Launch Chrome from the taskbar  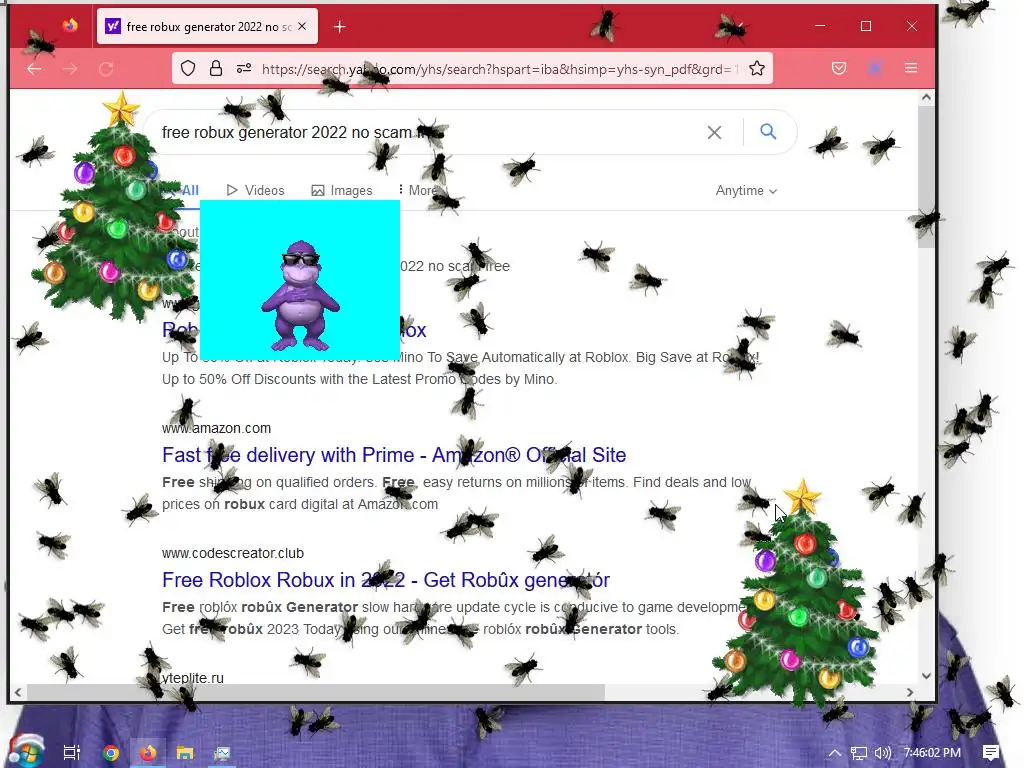pos(110,753)
